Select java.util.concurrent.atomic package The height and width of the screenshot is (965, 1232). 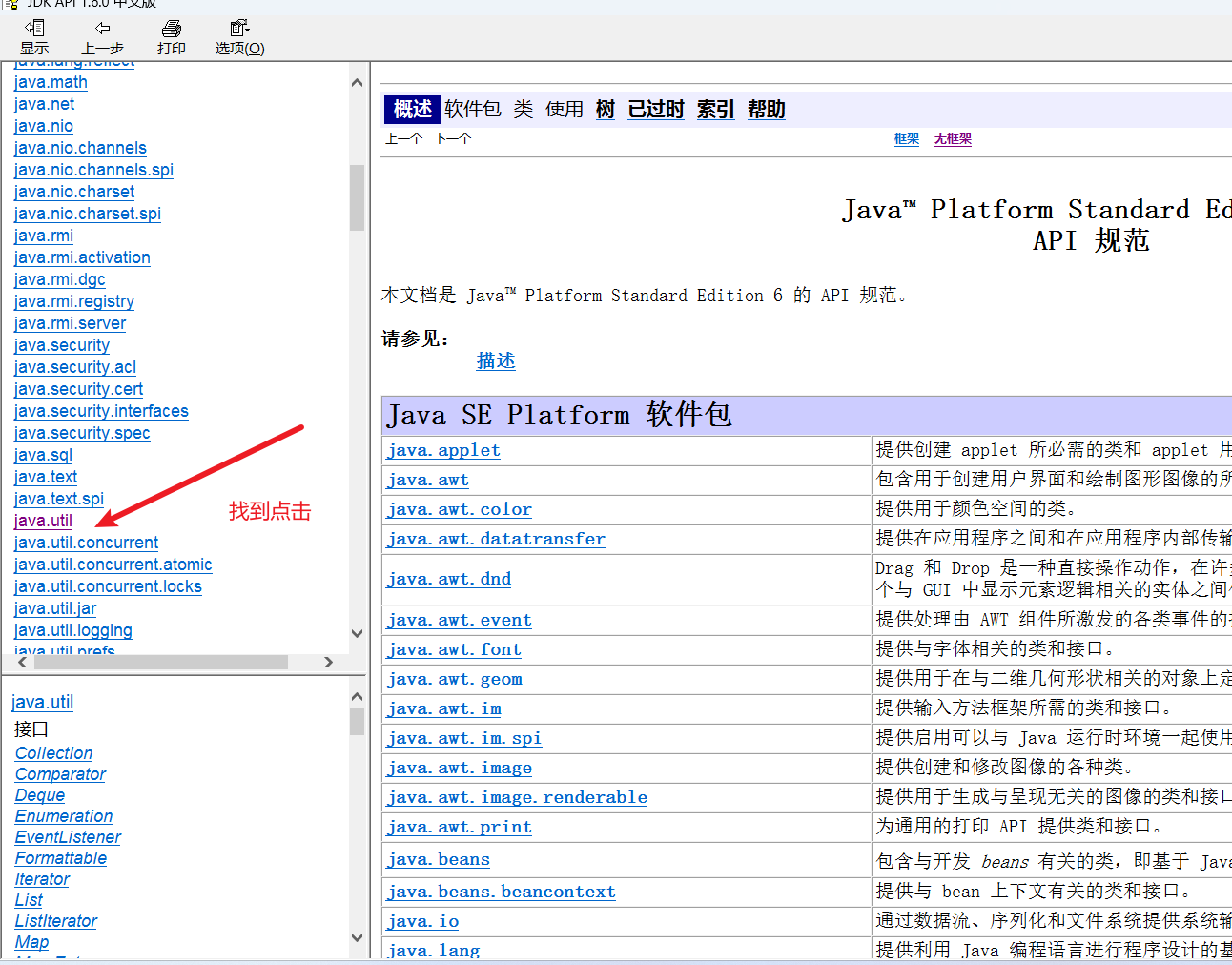coord(113,565)
